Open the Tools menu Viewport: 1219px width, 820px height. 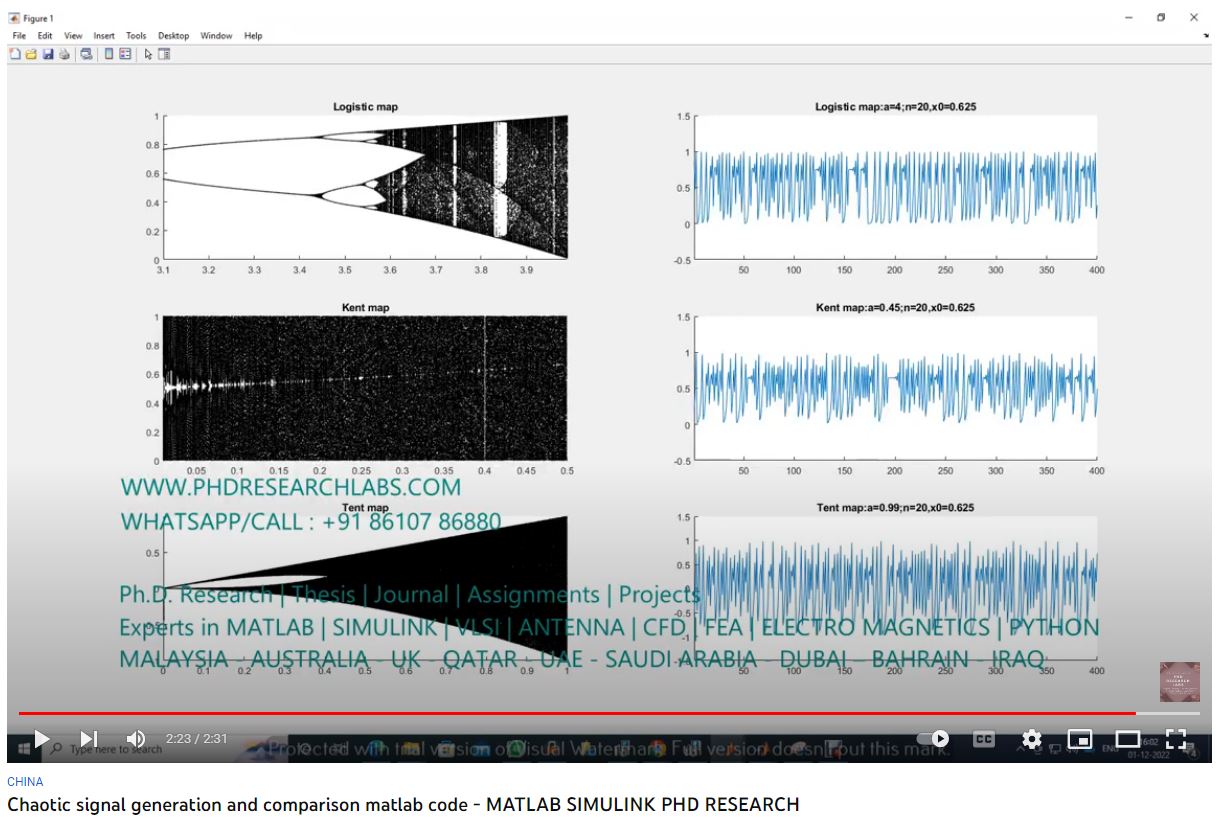pos(136,36)
